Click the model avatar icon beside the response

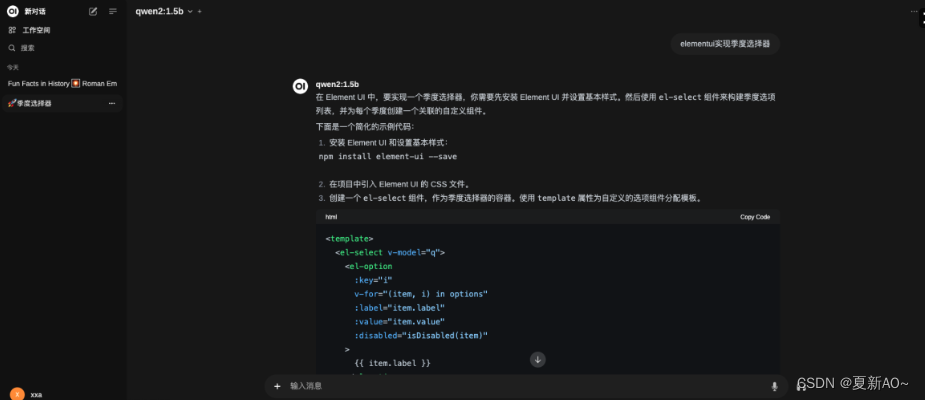pos(300,86)
